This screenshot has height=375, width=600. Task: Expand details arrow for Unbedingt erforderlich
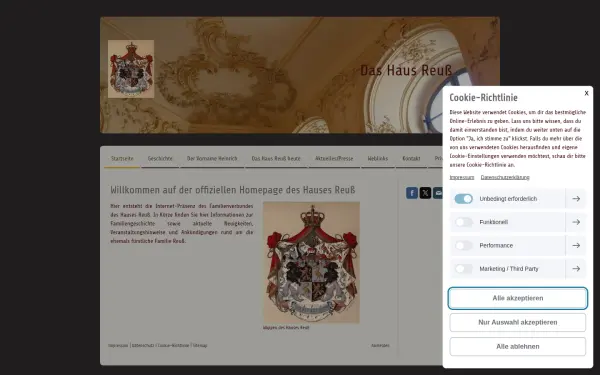click(576, 199)
